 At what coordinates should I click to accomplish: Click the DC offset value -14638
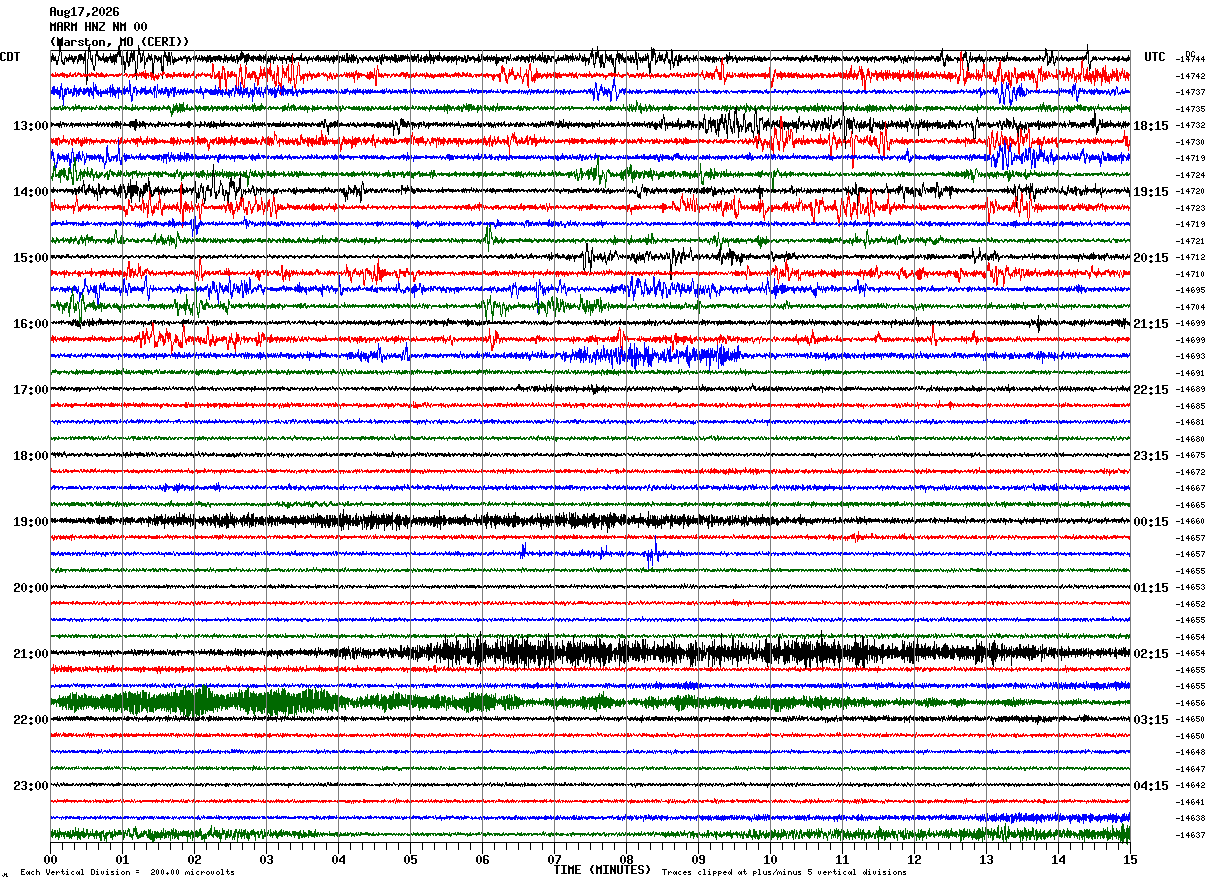tap(1190, 818)
